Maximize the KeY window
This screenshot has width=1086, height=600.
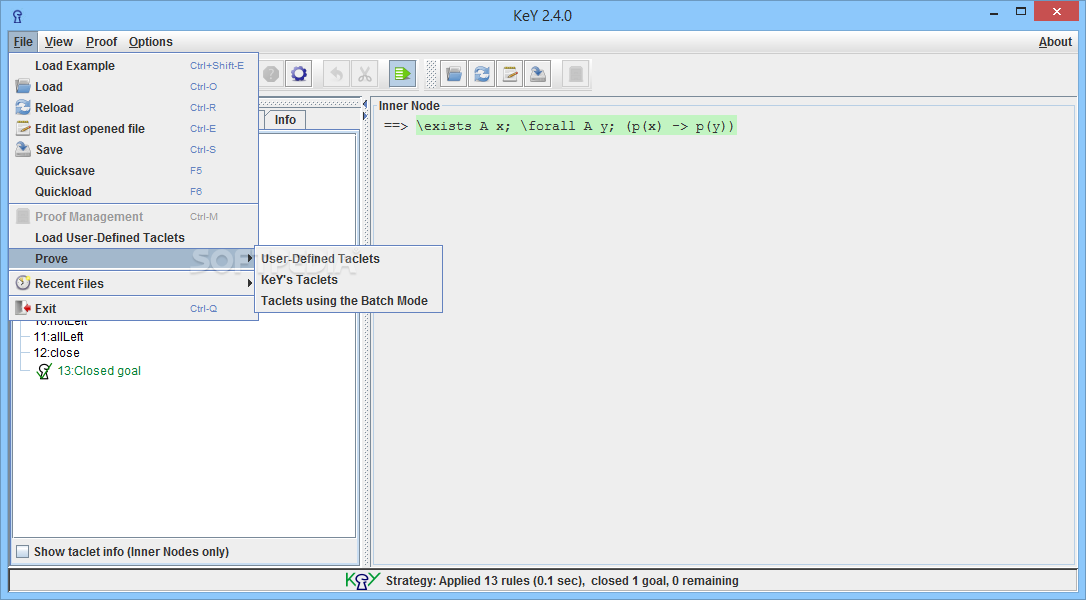coord(1021,12)
